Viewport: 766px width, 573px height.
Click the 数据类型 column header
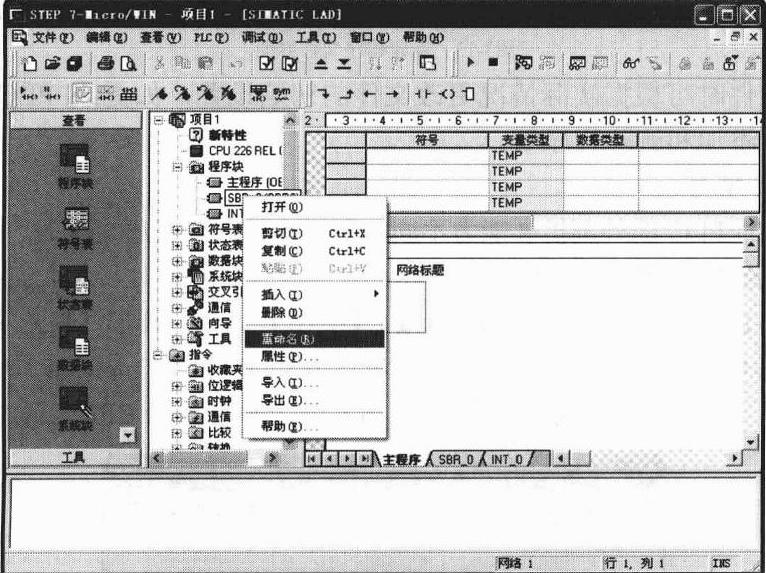pyautogui.click(x=600, y=140)
